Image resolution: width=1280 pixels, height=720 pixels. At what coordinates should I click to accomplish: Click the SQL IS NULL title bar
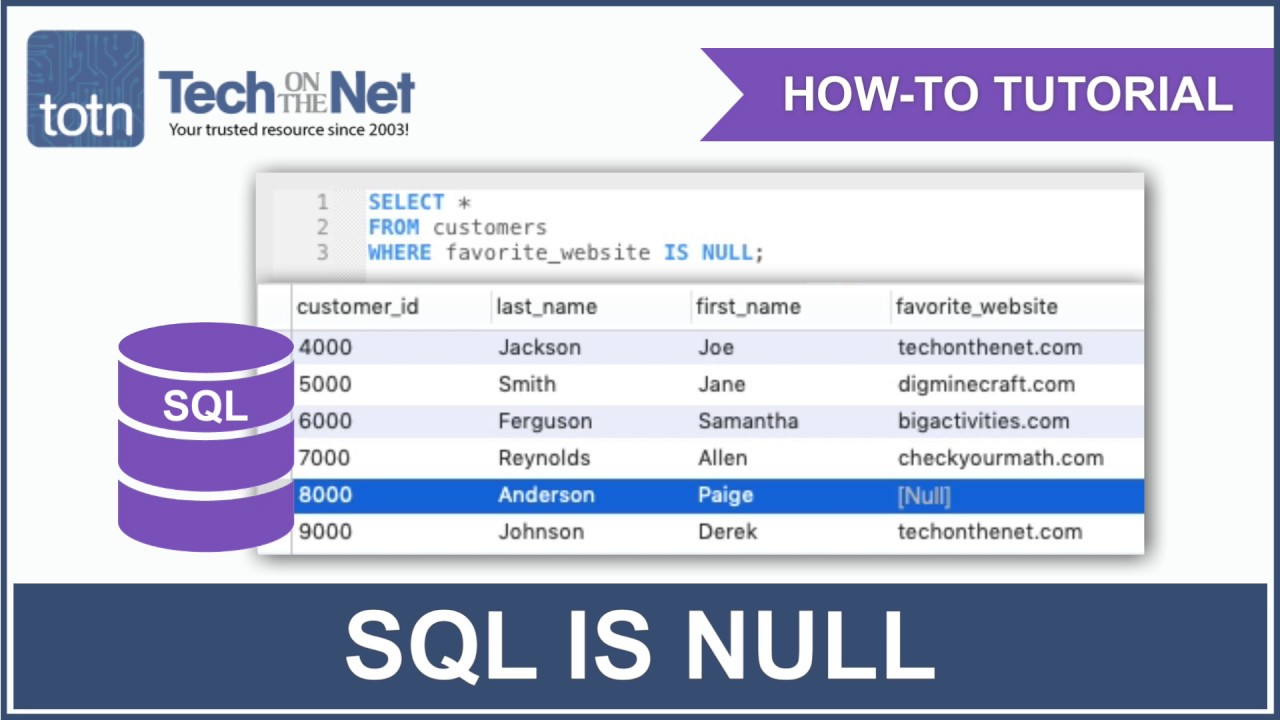pos(640,645)
